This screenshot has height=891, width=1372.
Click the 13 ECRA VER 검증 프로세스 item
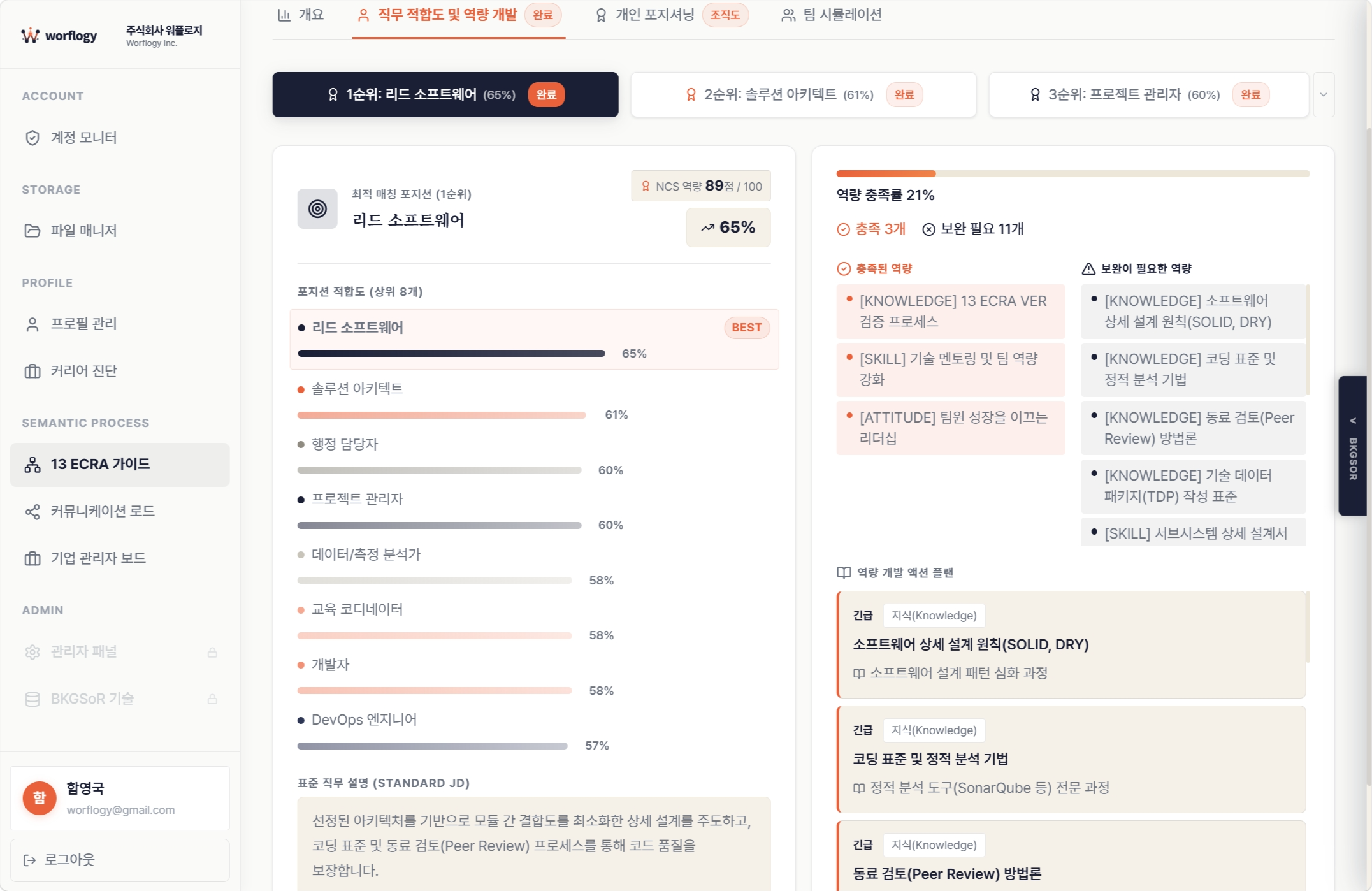tap(950, 311)
